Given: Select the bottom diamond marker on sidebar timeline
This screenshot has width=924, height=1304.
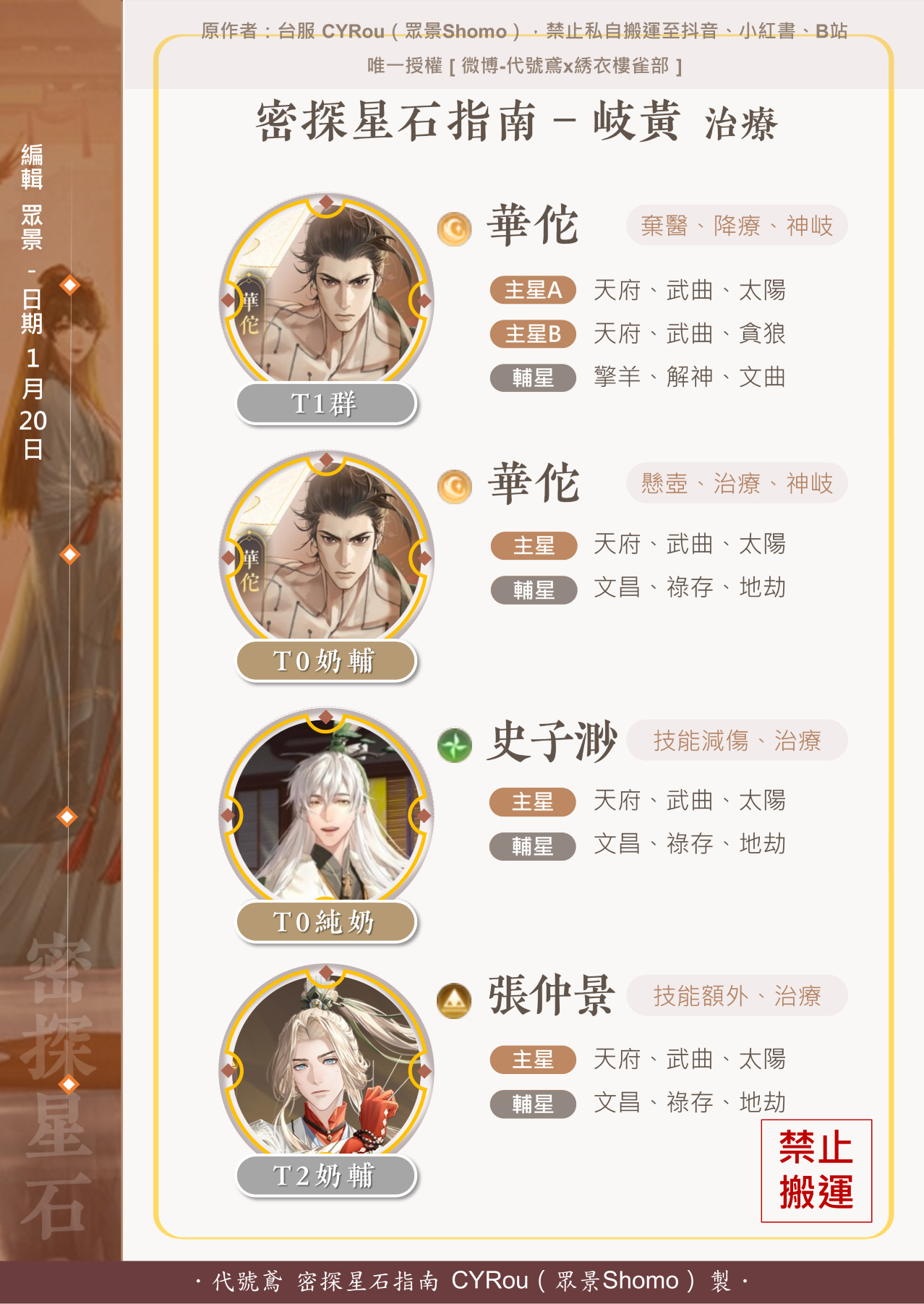Looking at the screenshot, I should pos(69,1083).
